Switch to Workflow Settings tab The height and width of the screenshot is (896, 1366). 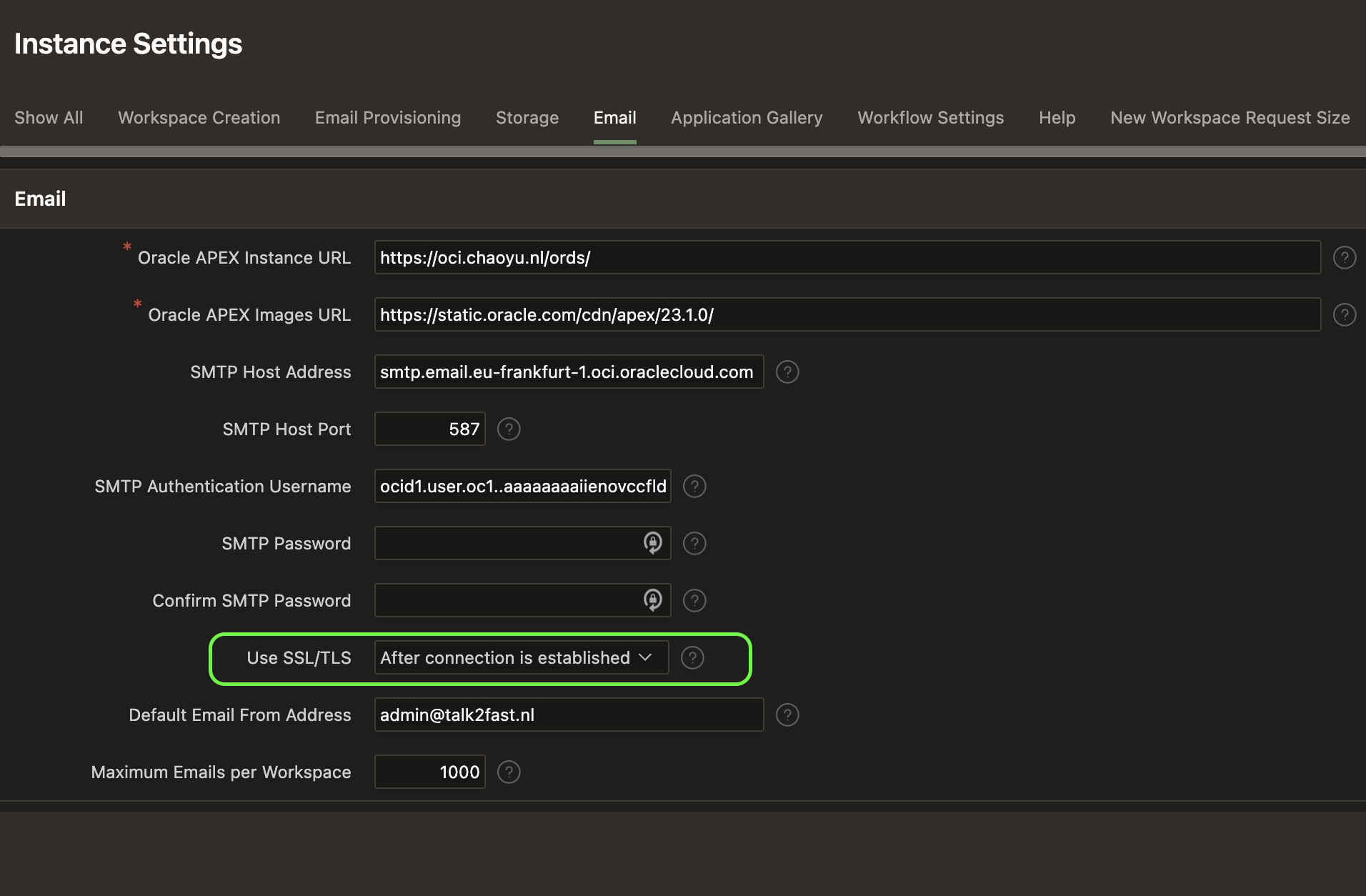tap(930, 118)
